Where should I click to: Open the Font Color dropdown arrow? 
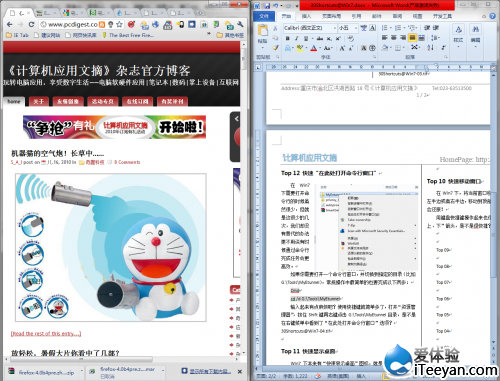320,48
